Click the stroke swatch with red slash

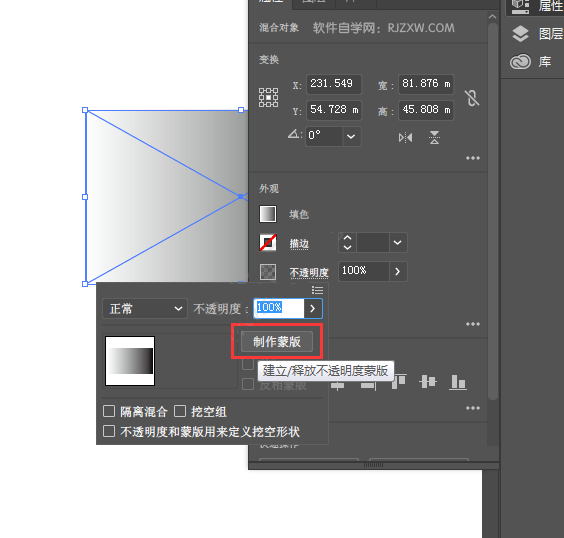coord(268,243)
